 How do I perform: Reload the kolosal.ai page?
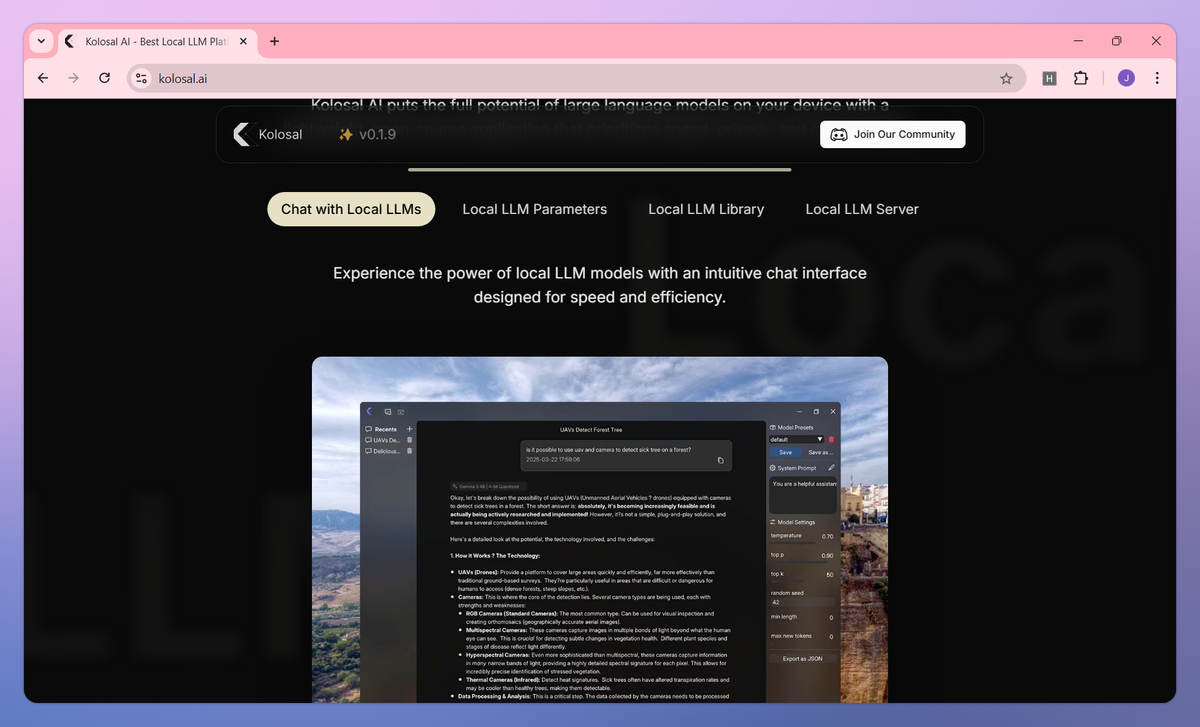(x=104, y=78)
